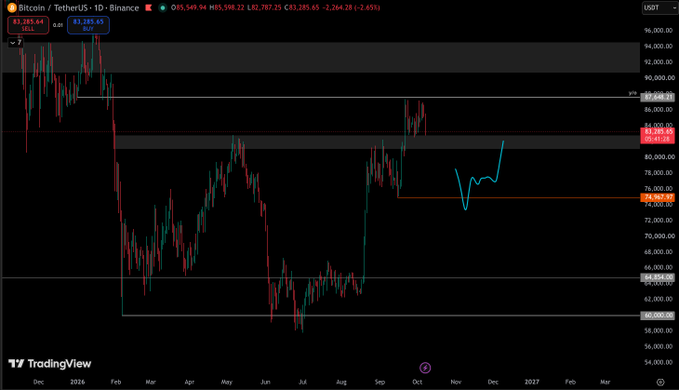Click the Jul label on time axis
Viewport: 679px width, 390px height.
click(x=303, y=382)
